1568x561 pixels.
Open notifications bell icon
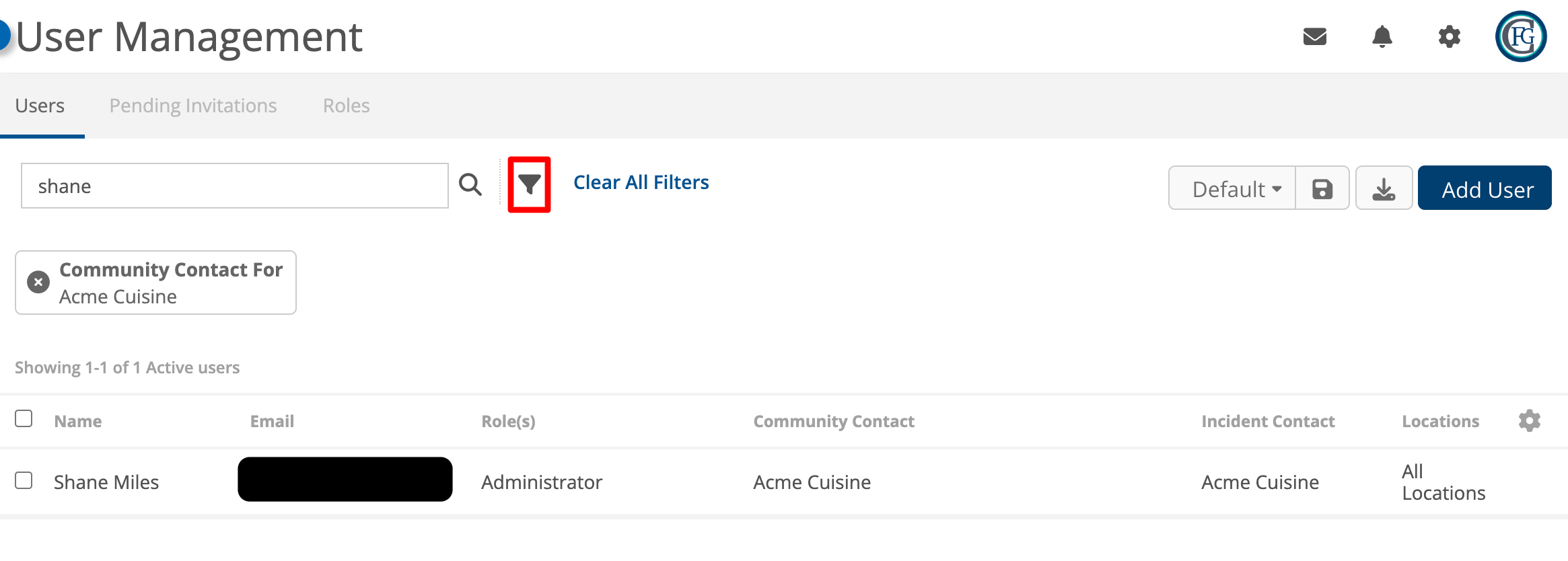click(1382, 36)
